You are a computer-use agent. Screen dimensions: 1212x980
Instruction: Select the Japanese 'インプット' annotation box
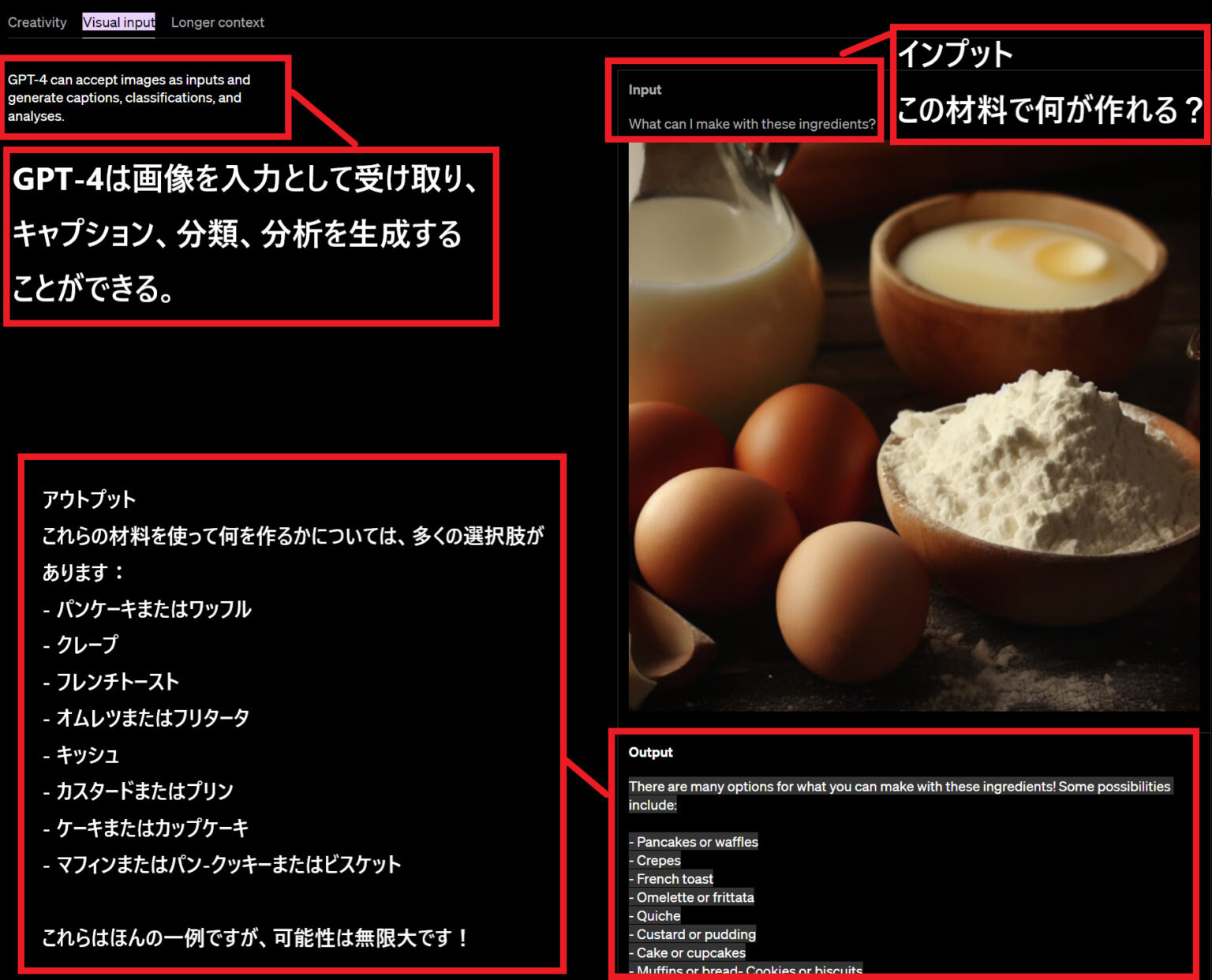pos(1049,79)
